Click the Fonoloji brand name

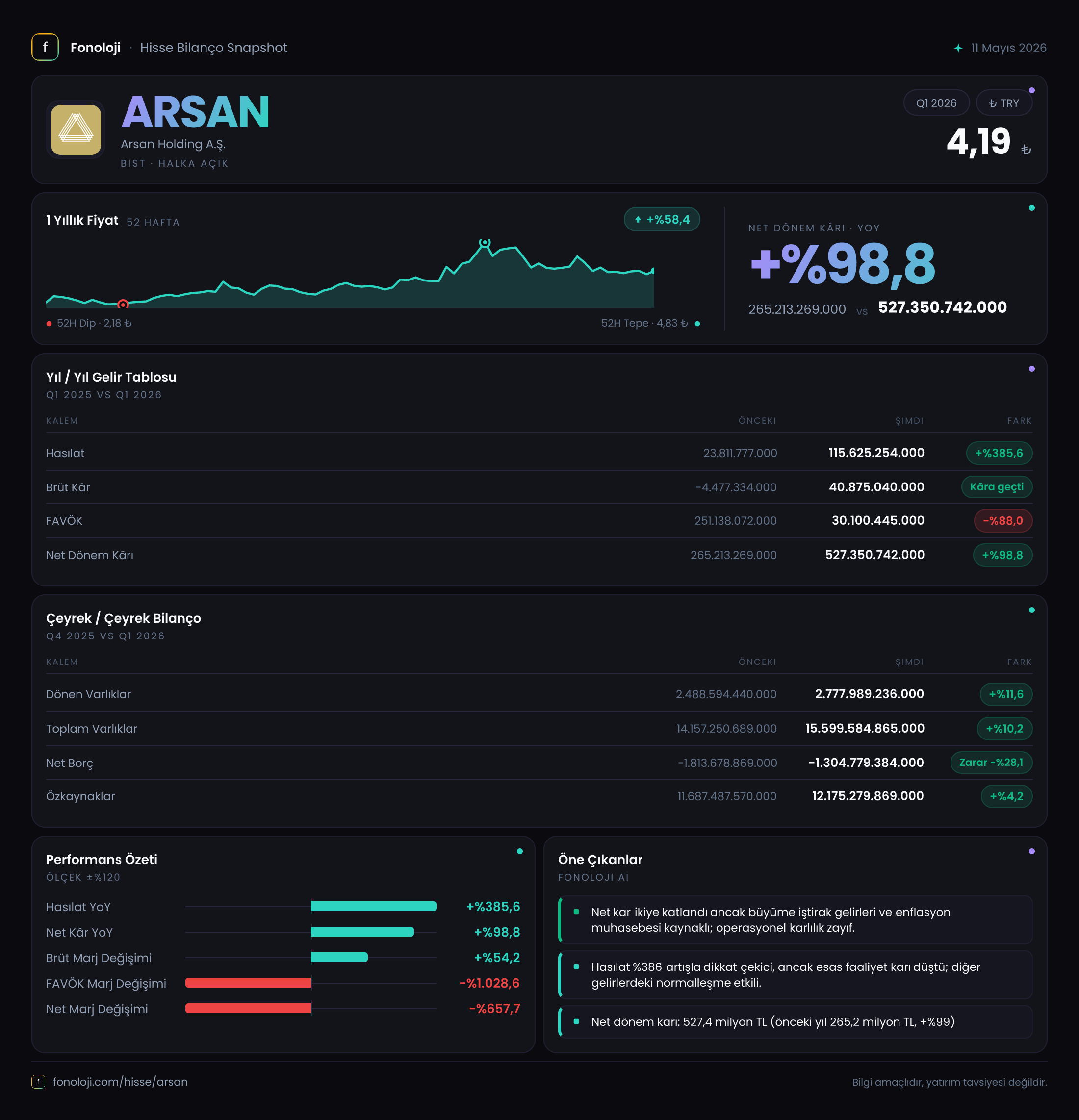(x=96, y=48)
